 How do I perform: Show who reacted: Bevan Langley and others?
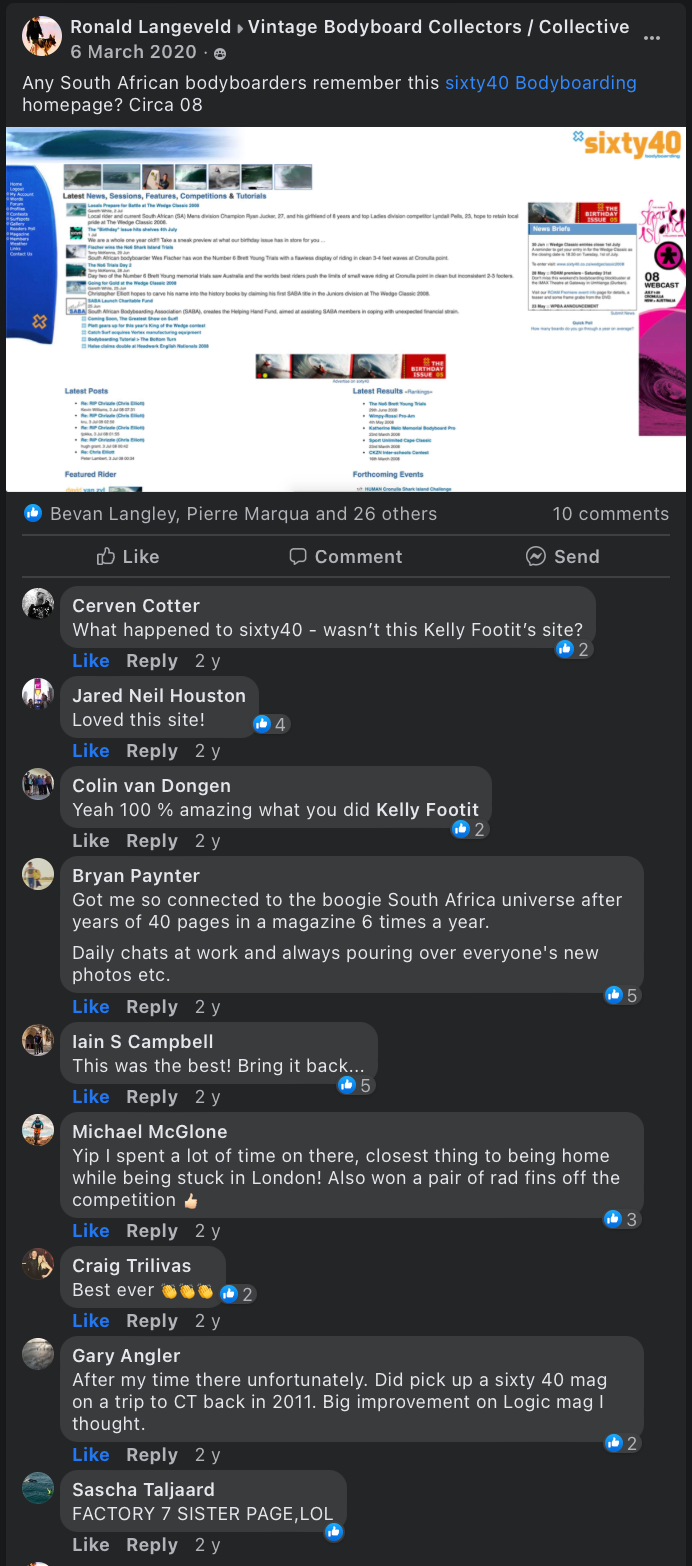[243, 514]
